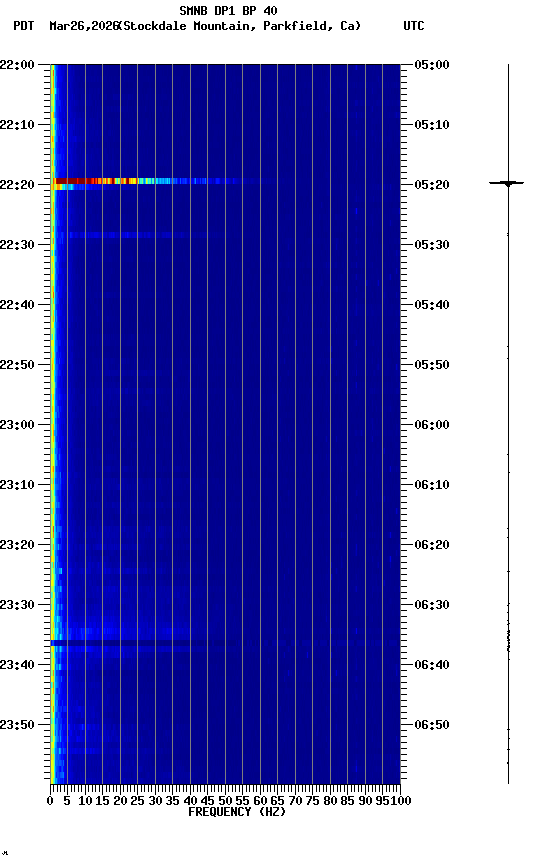Viewport: 552px width, 864px height.
Task: Click the '5' frequency axis label
Action: [67, 801]
